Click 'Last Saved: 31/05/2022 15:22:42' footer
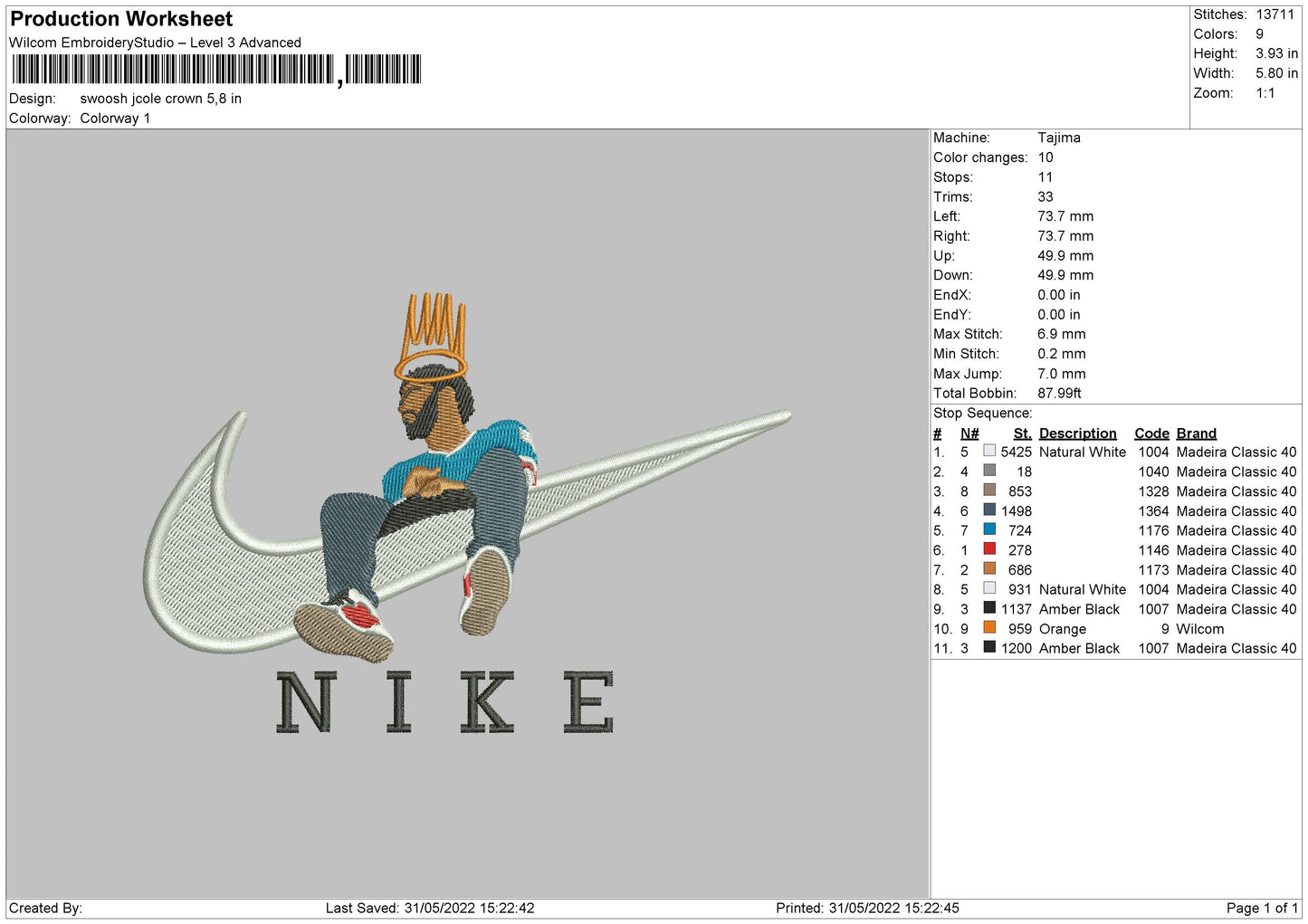The image size is (1308, 924). (430, 908)
